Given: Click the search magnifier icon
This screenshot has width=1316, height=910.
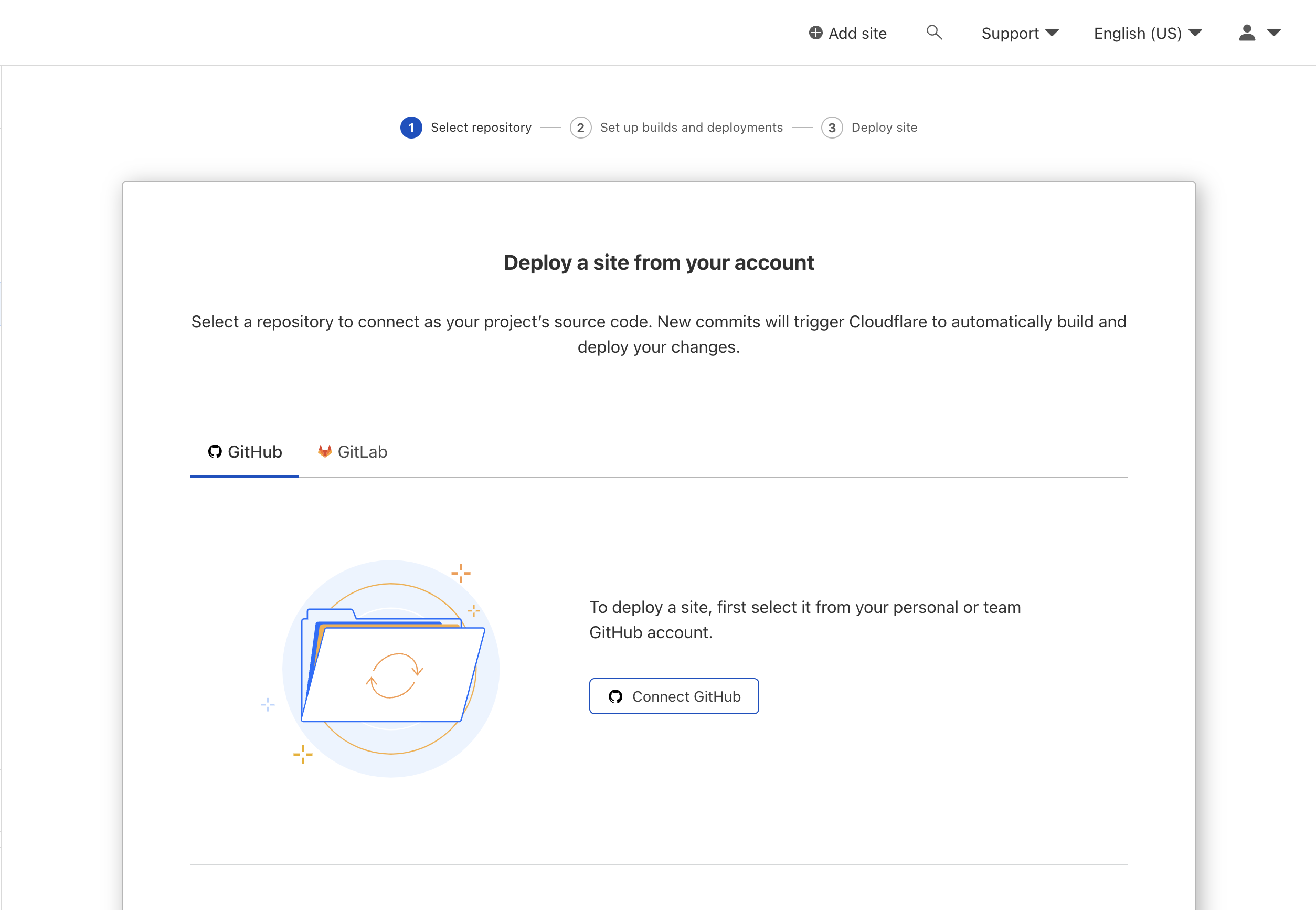Looking at the screenshot, I should [933, 33].
